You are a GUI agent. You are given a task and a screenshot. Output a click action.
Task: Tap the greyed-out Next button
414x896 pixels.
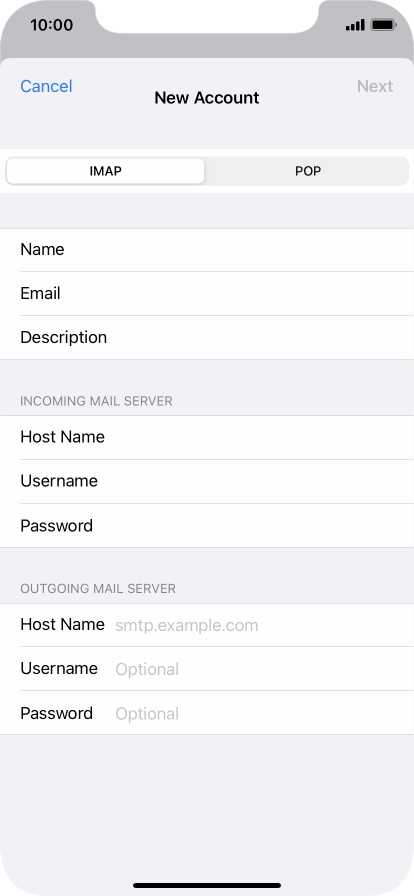375,86
